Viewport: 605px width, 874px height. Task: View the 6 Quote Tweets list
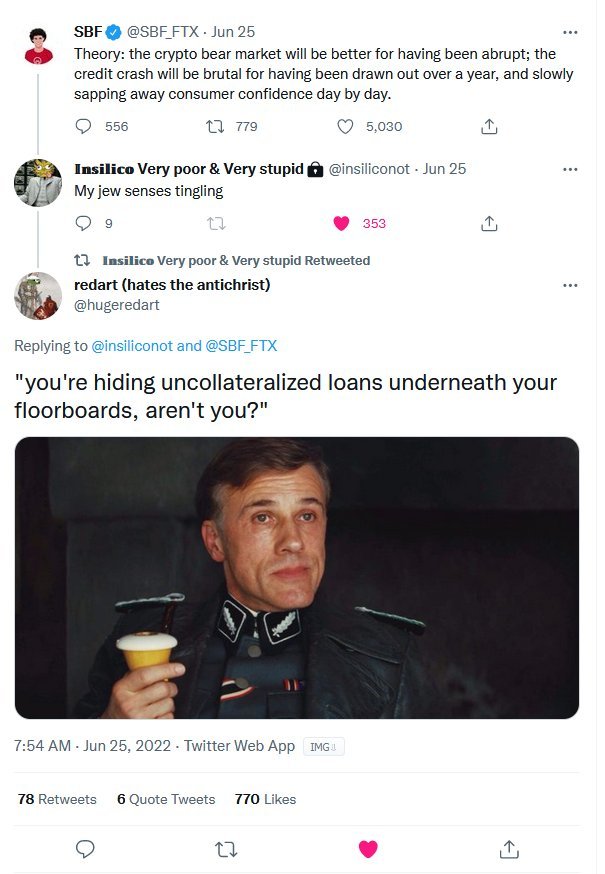click(165, 799)
